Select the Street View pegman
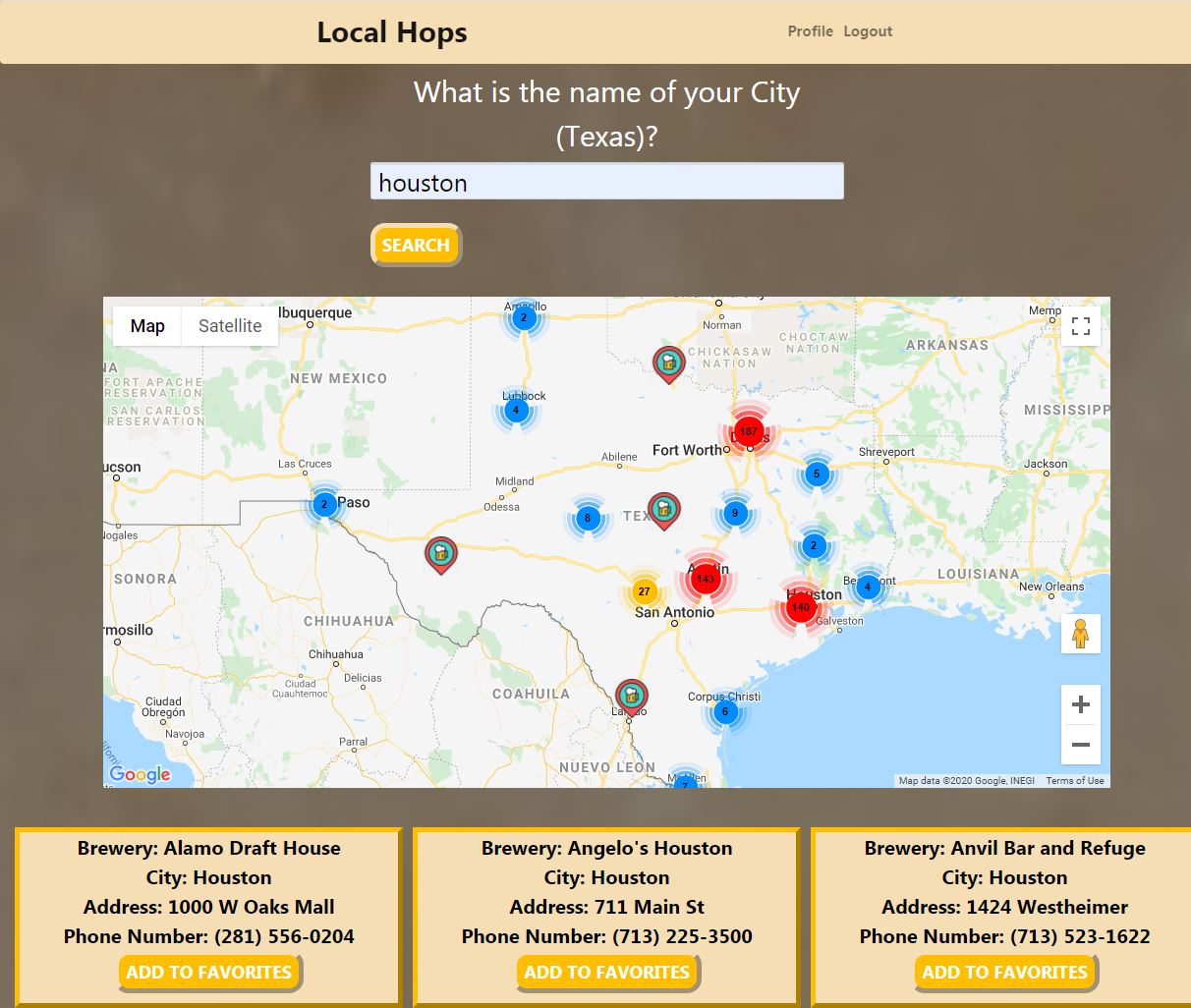The image size is (1191, 1008). 1081,634
